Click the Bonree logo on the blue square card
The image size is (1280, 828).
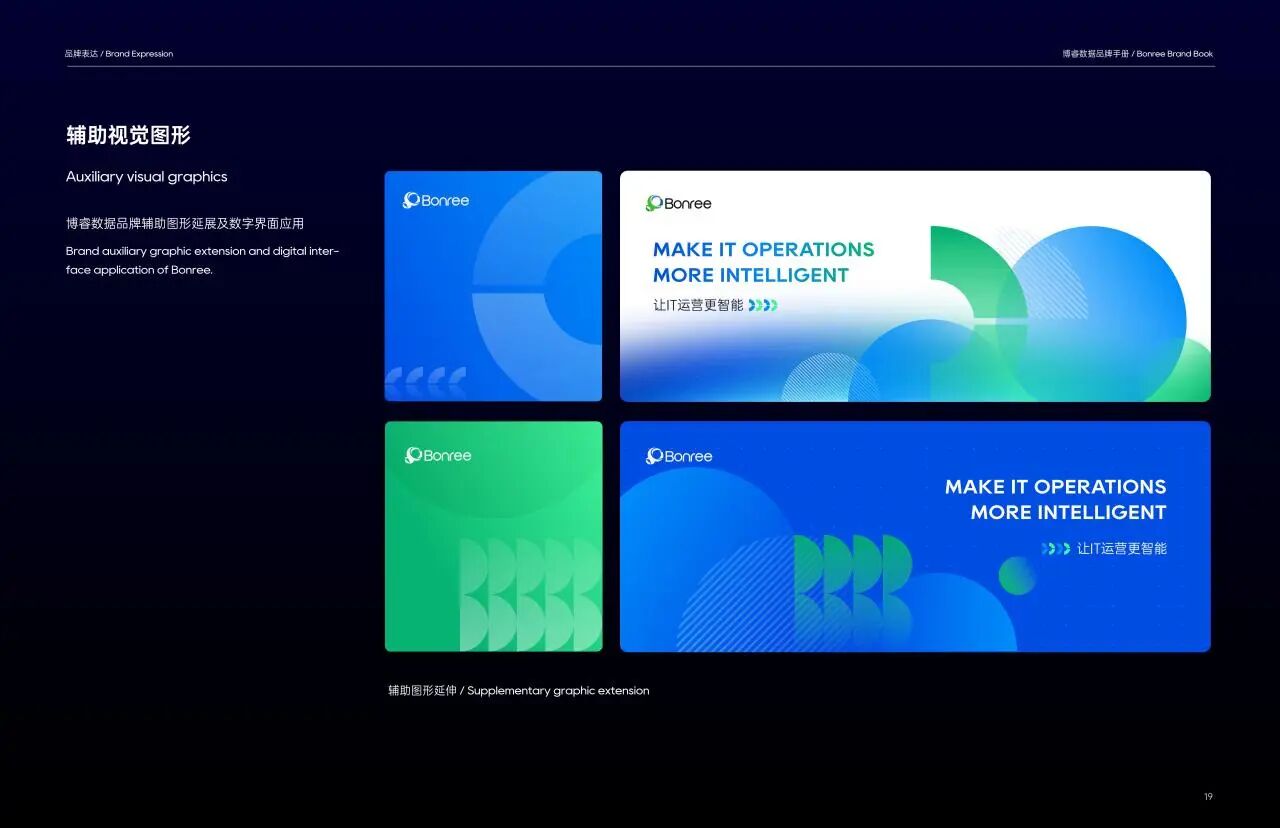(436, 201)
